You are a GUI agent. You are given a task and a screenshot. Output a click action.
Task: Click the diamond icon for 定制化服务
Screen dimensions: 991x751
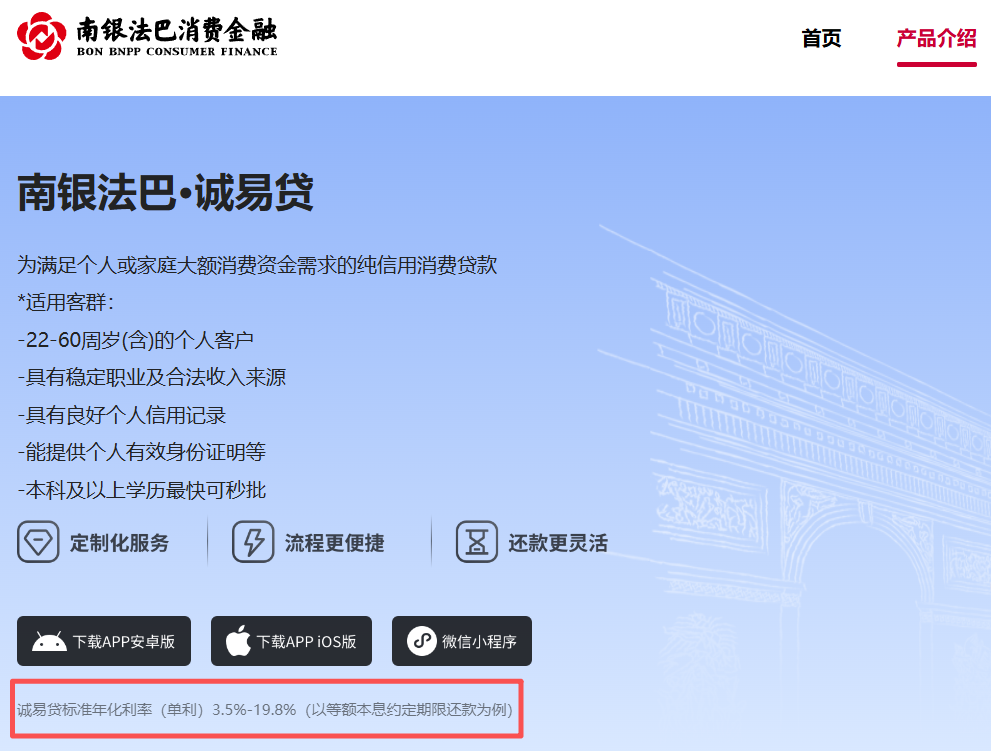point(38,542)
